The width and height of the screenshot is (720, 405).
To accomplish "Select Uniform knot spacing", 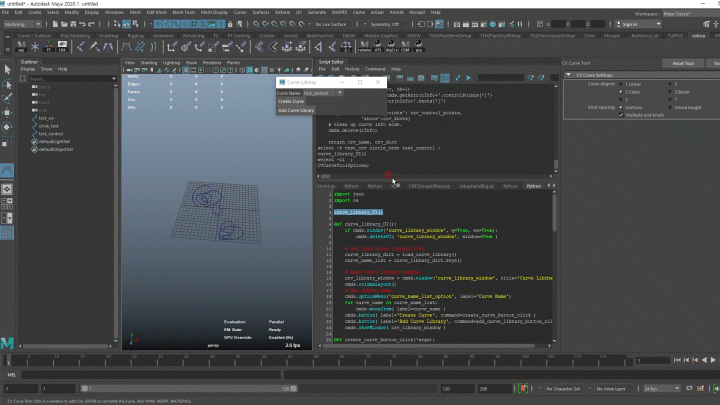I will pyautogui.click(x=621, y=107).
